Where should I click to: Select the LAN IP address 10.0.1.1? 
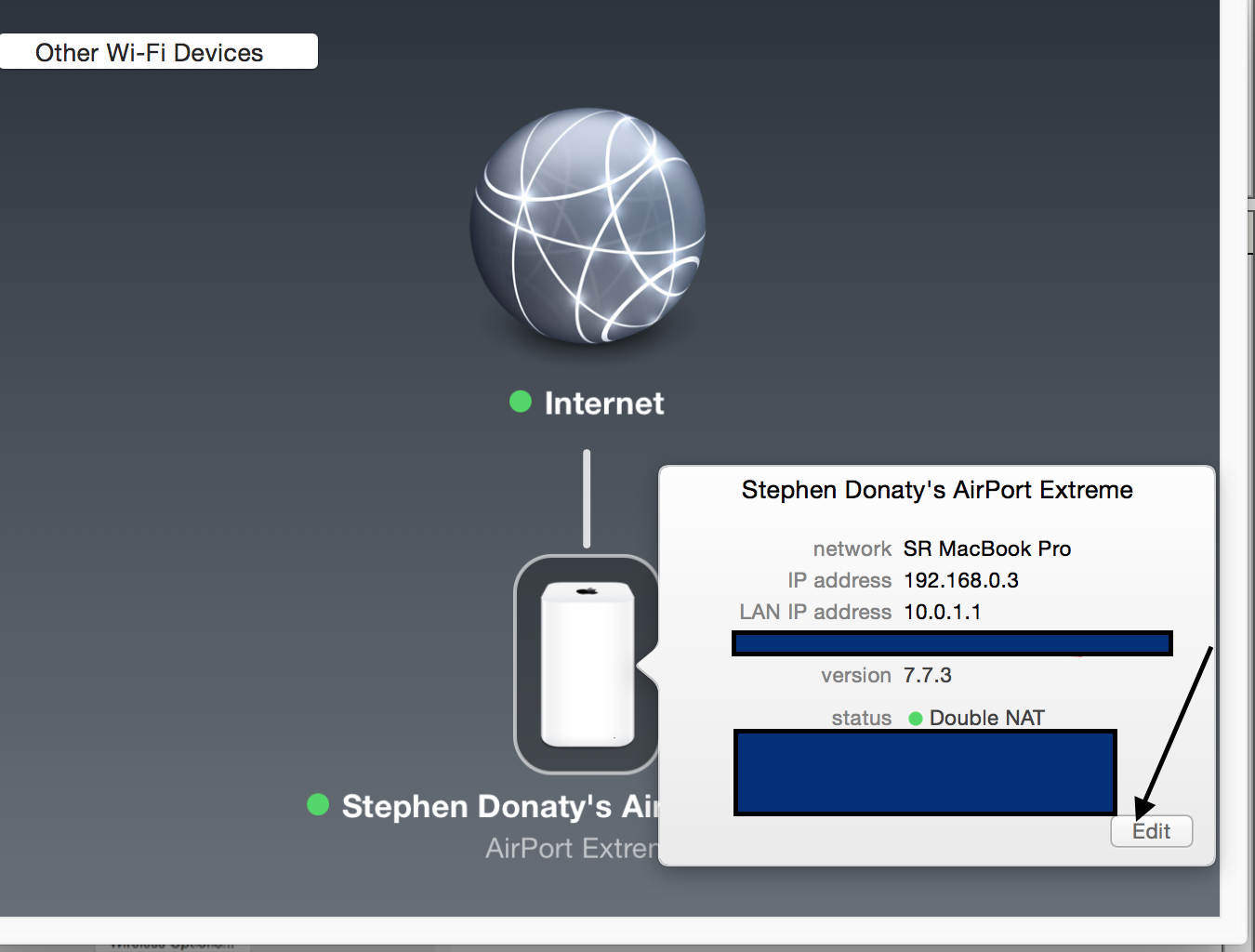click(943, 612)
